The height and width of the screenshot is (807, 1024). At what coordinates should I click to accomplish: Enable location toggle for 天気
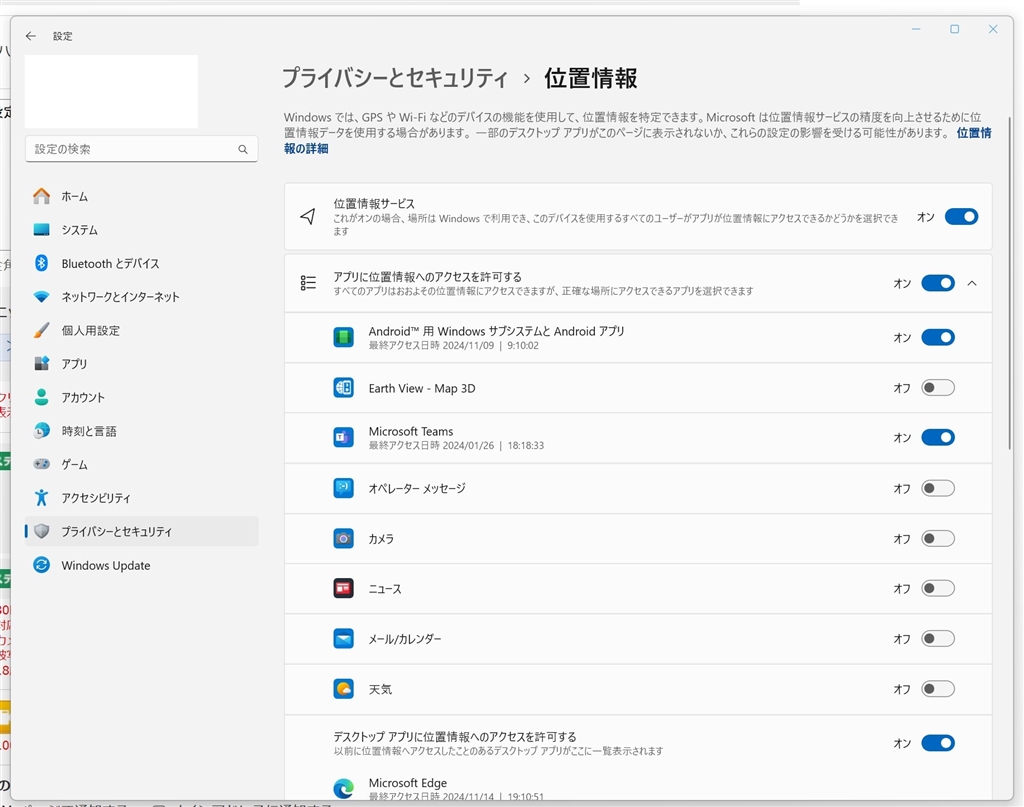click(x=938, y=689)
